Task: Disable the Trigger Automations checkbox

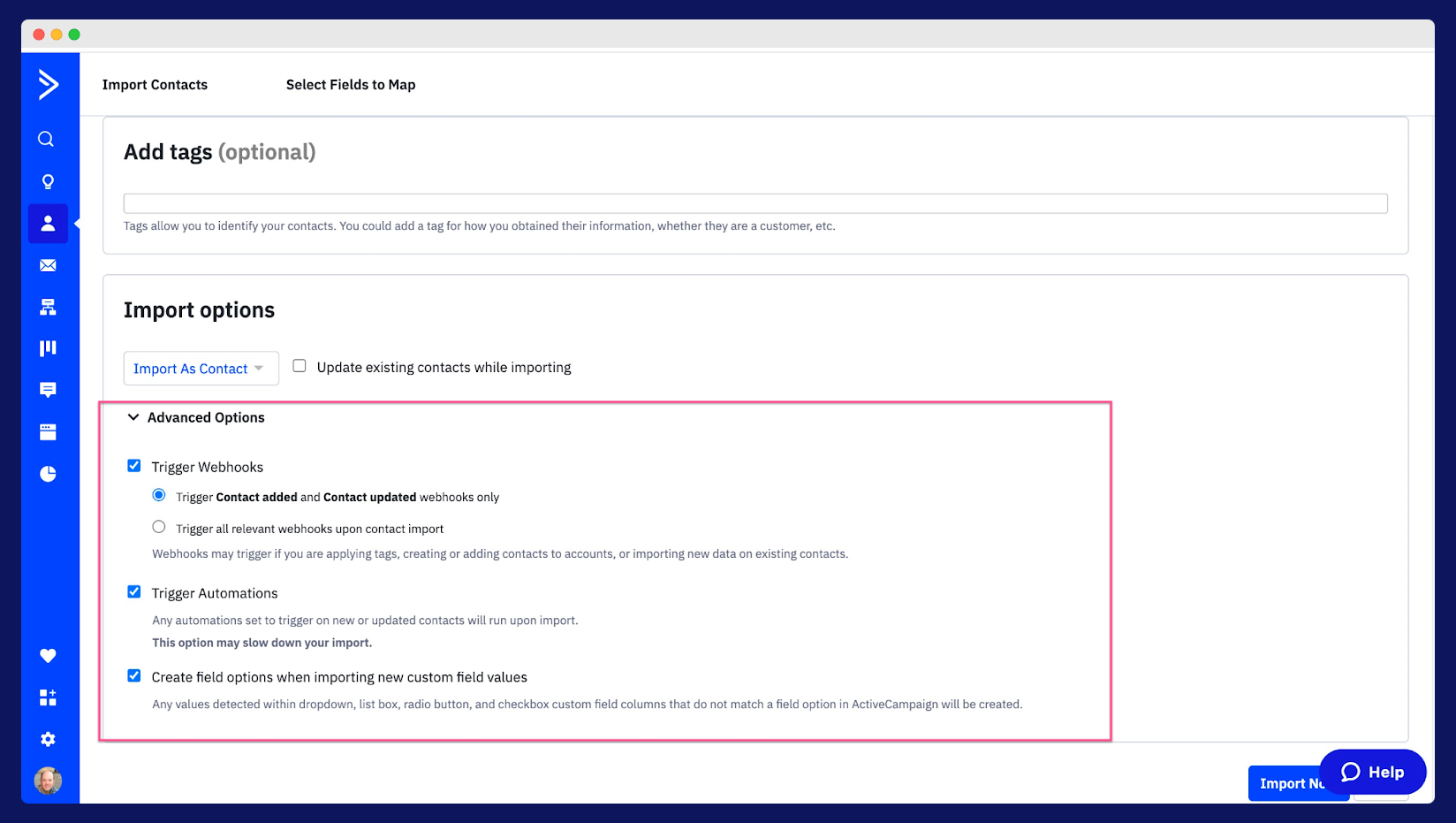Action: pyautogui.click(x=134, y=592)
